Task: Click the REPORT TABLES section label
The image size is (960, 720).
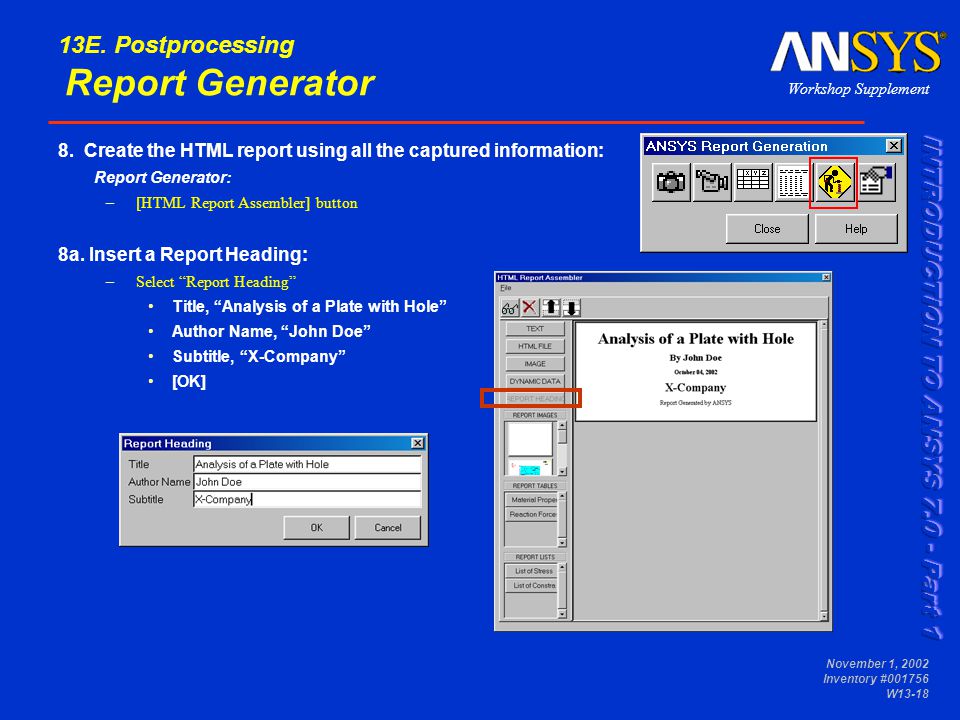Action: click(535, 486)
